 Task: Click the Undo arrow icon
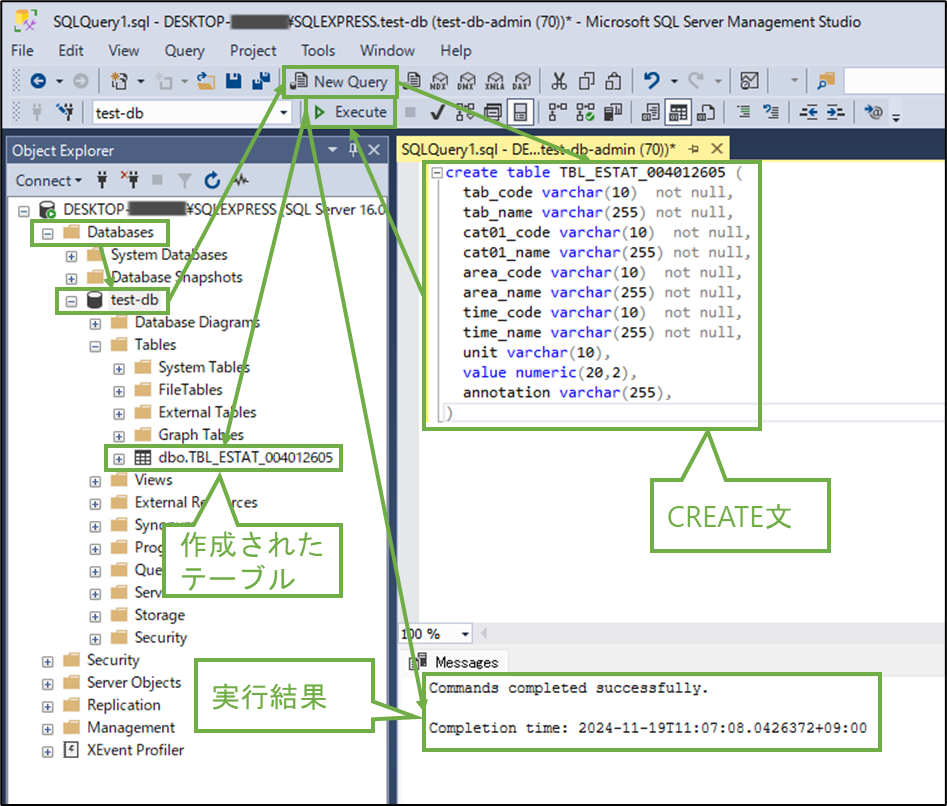point(651,81)
